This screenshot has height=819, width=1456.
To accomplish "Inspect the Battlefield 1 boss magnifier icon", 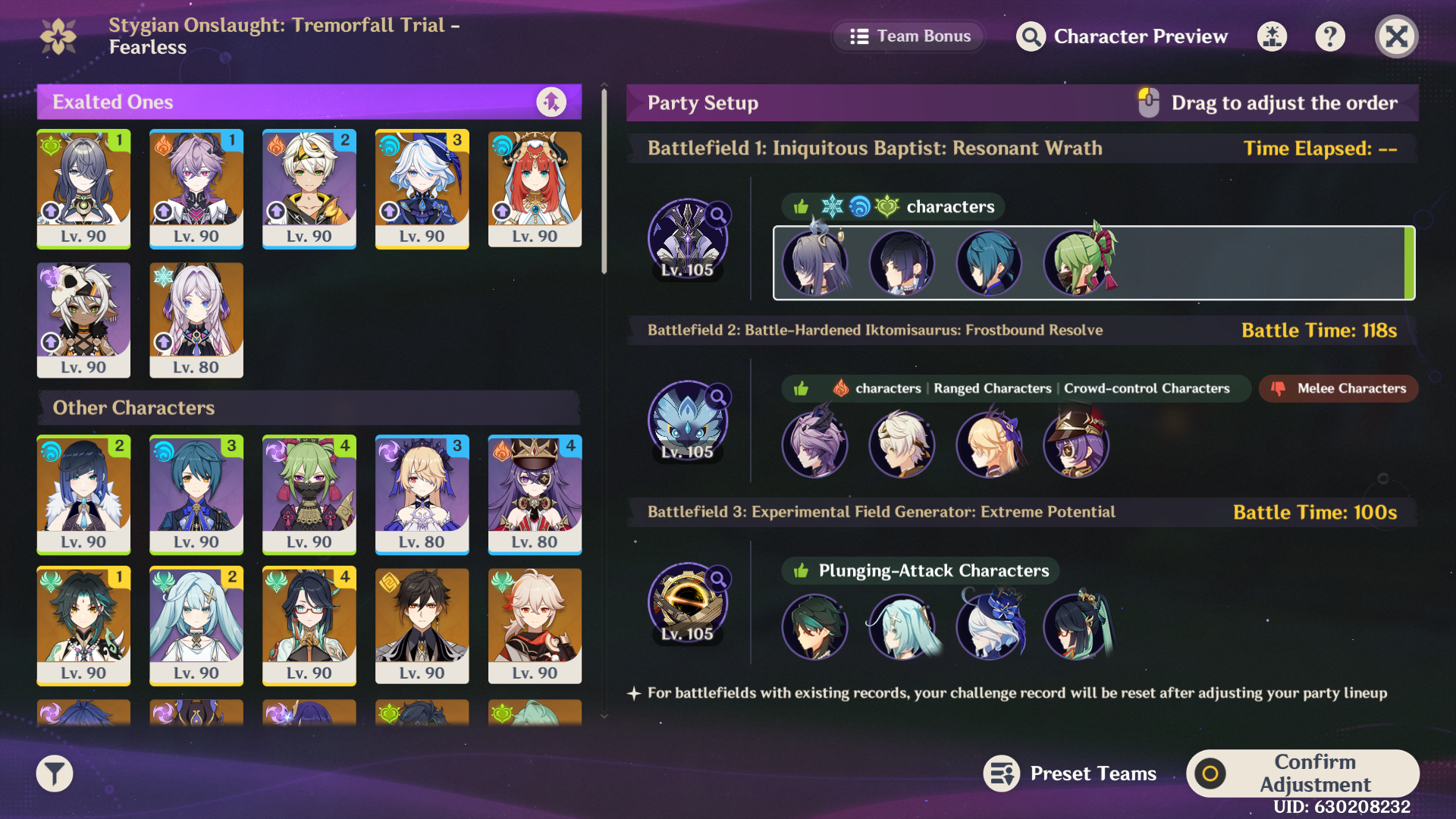I will (717, 215).
